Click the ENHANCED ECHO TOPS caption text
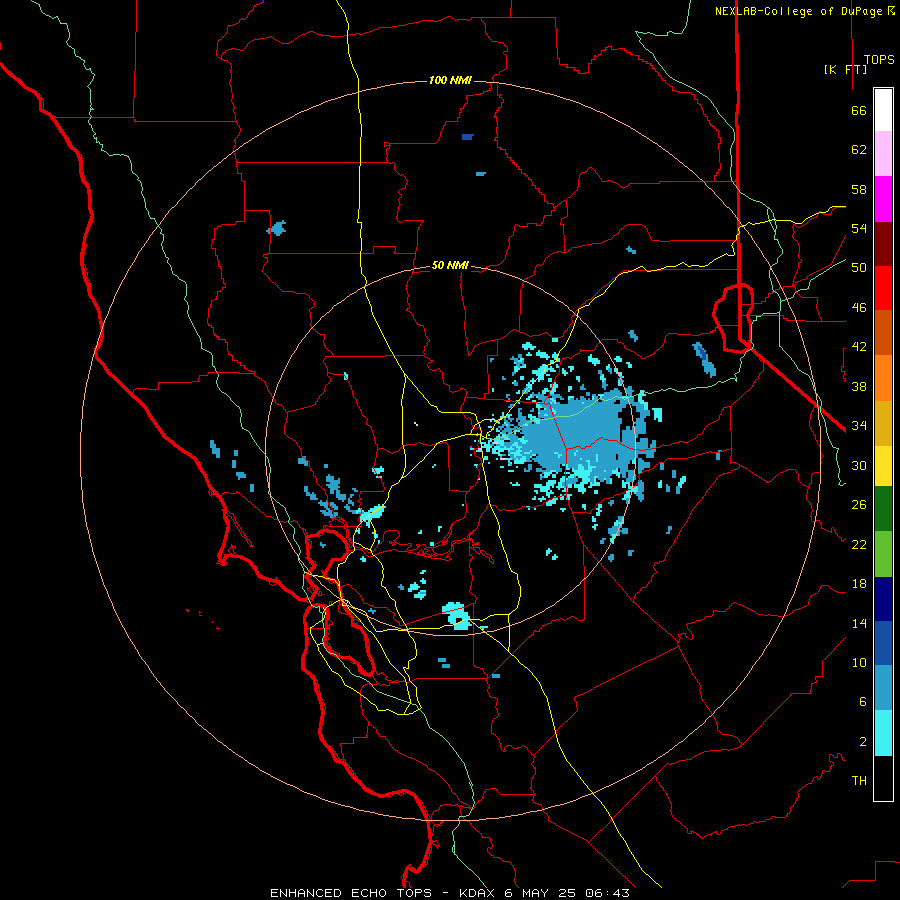 351,893
